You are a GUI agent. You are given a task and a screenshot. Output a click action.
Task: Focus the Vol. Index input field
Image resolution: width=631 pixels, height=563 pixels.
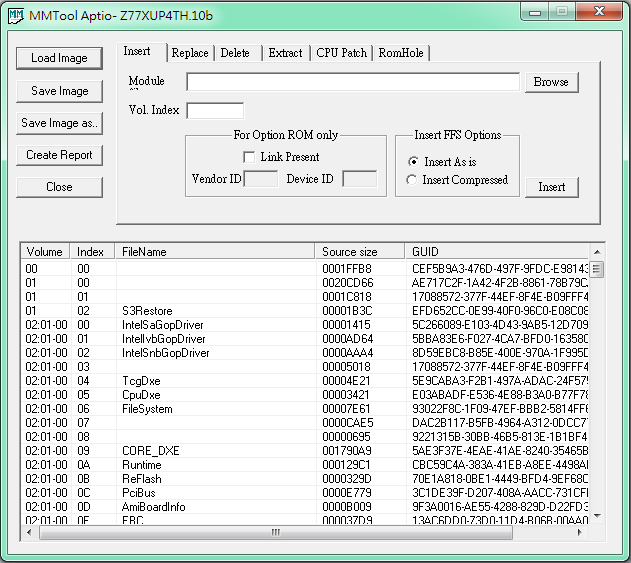[215, 111]
